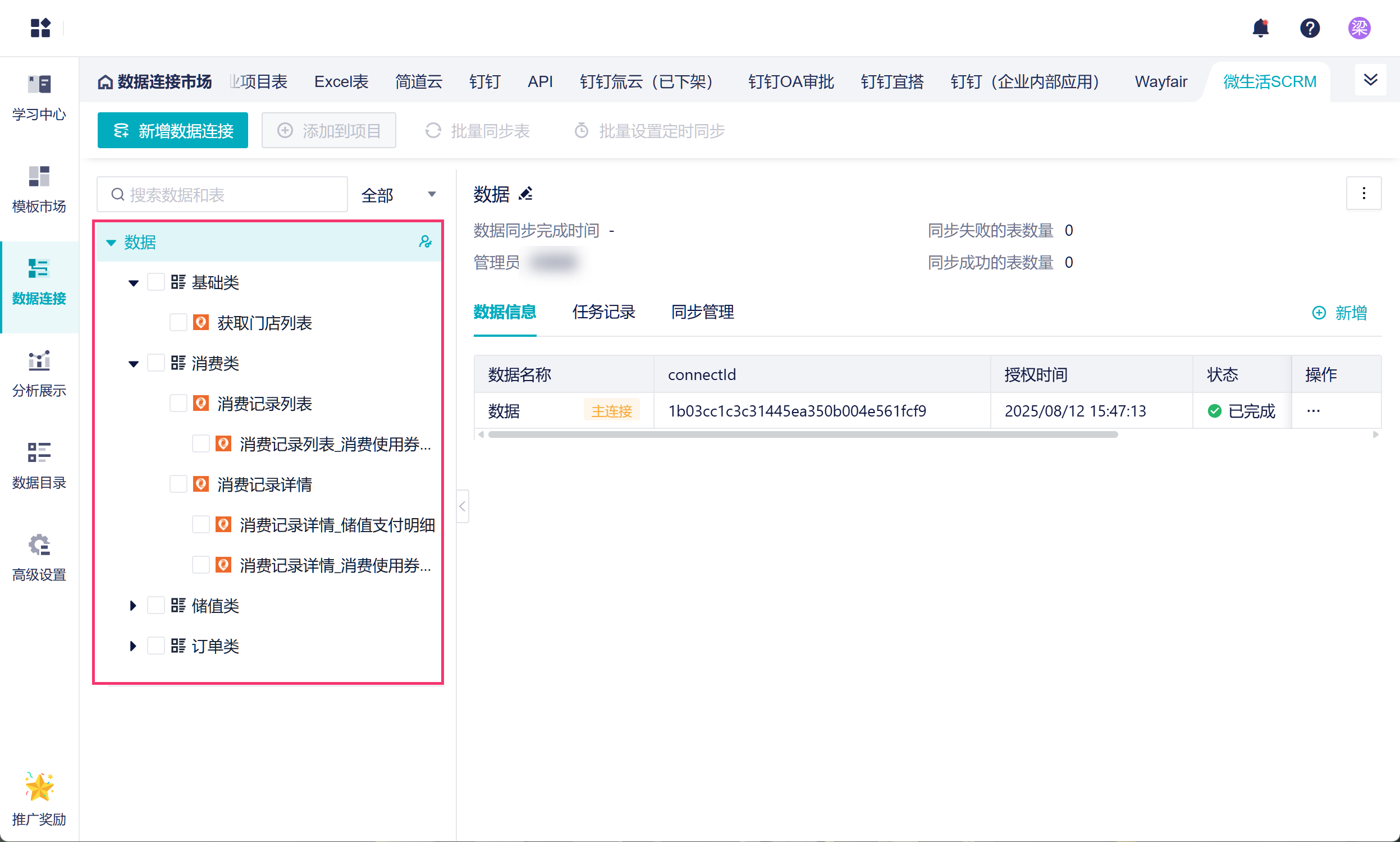
Task: Select the 消费记录详情 checkbox
Action: 179,484
